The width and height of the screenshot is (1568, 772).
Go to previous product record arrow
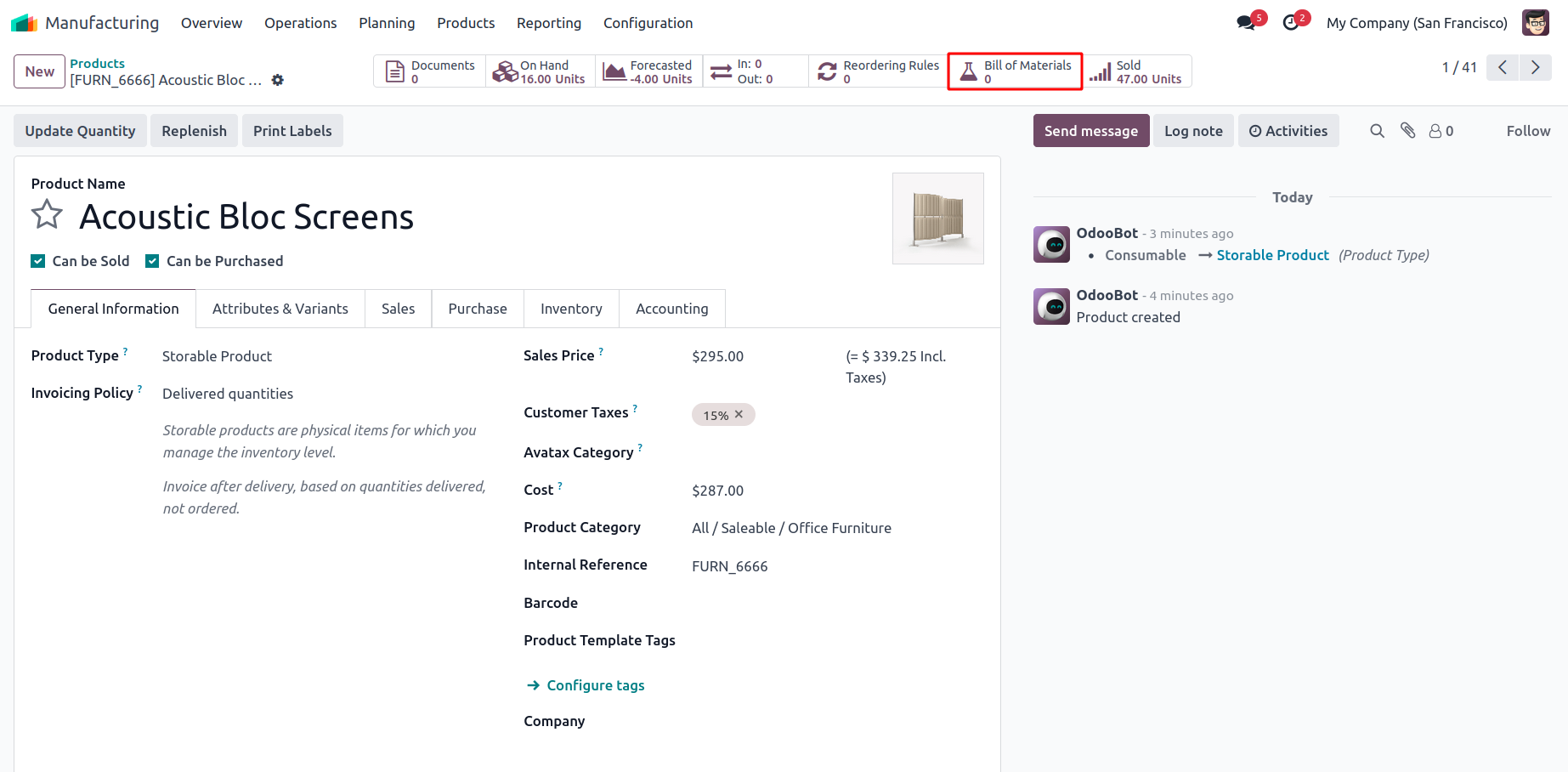(1503, 67)
